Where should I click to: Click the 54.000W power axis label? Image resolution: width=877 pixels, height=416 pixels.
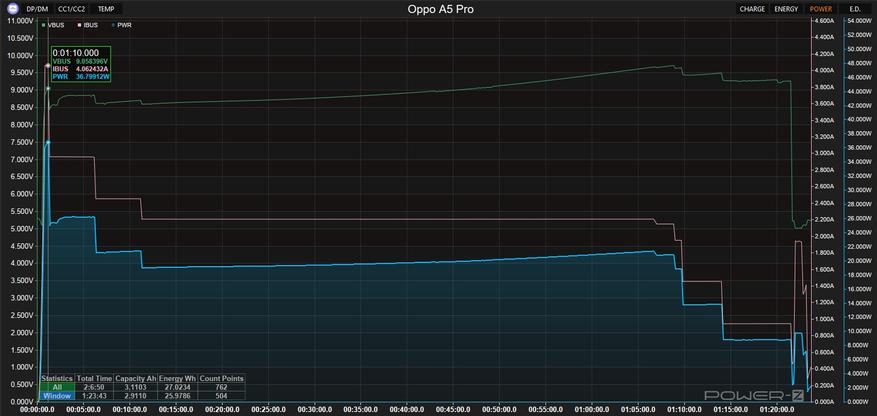click(860, 21)
